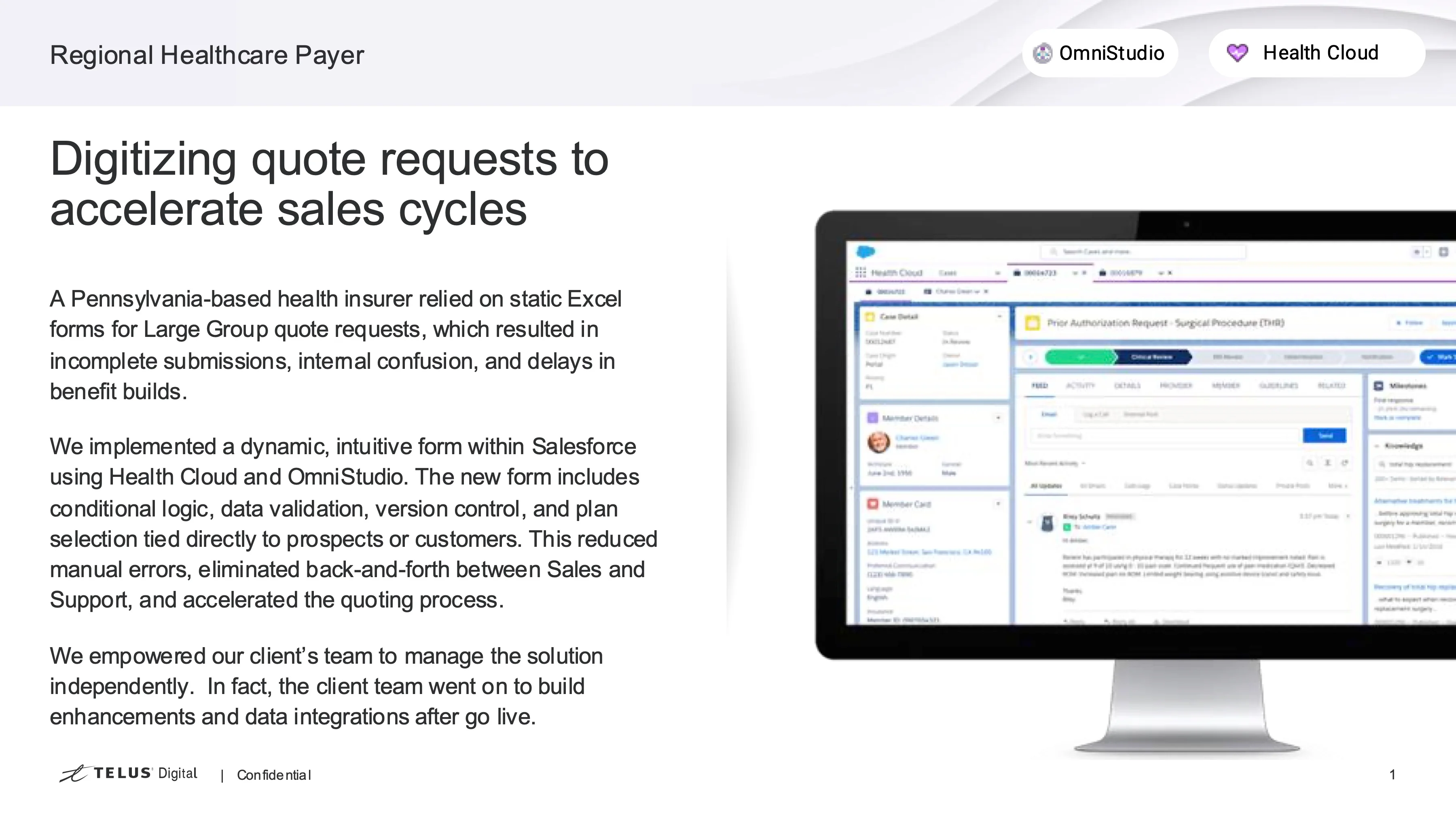Image resolution: width=1456 pixels, height=819 pixels.
Task: Switch to the MEMBER tab
Action: 1225,385
